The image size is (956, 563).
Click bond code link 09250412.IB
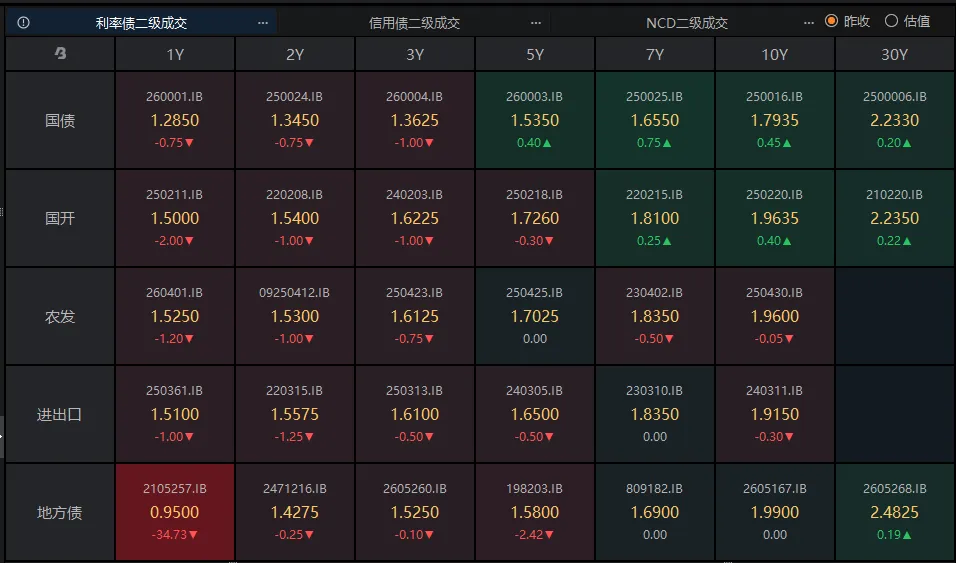point(295,293)
